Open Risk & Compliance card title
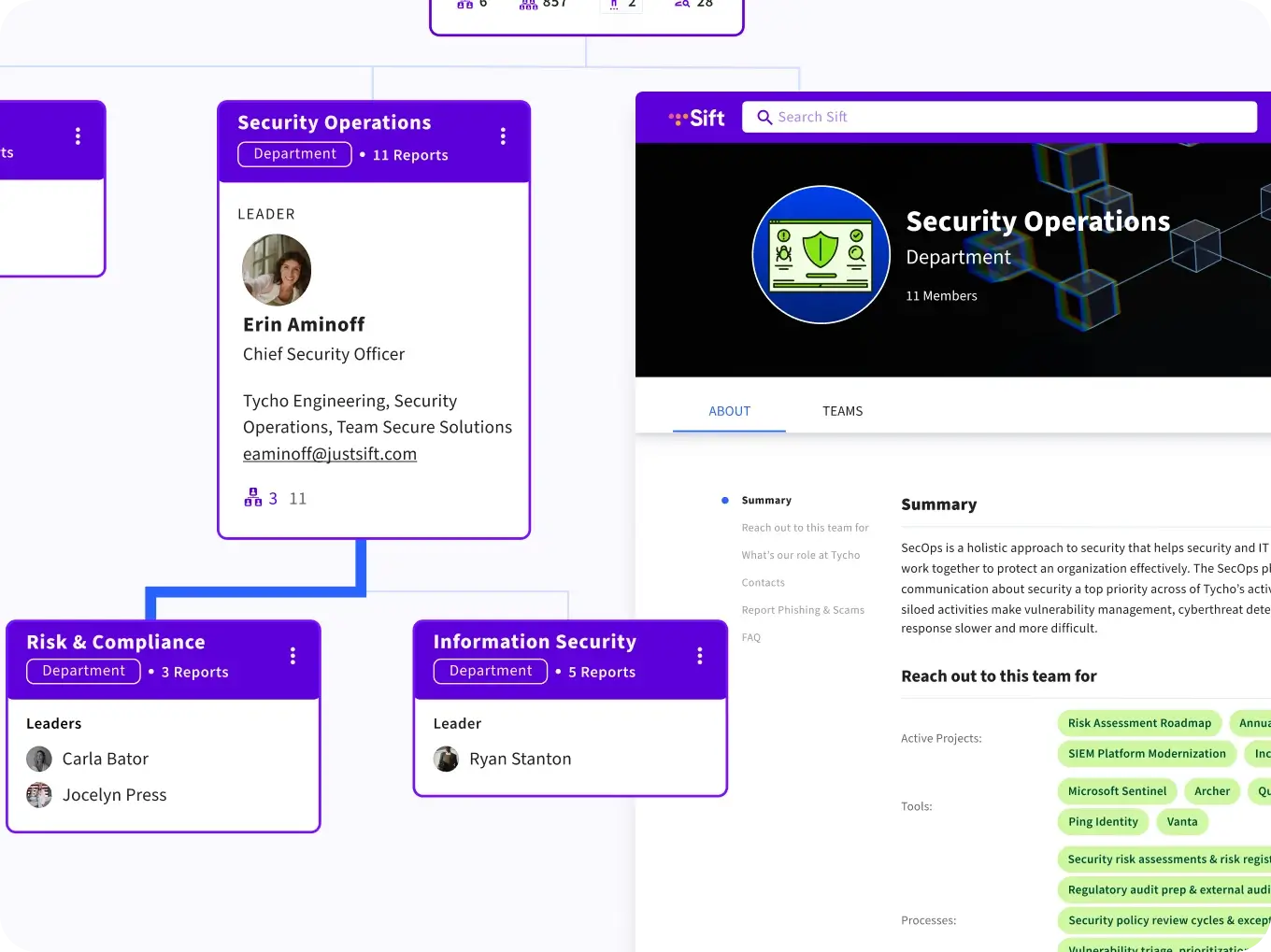Image resolution: width=1271 pixels, height=952 pixels. [x=116, y=642]
